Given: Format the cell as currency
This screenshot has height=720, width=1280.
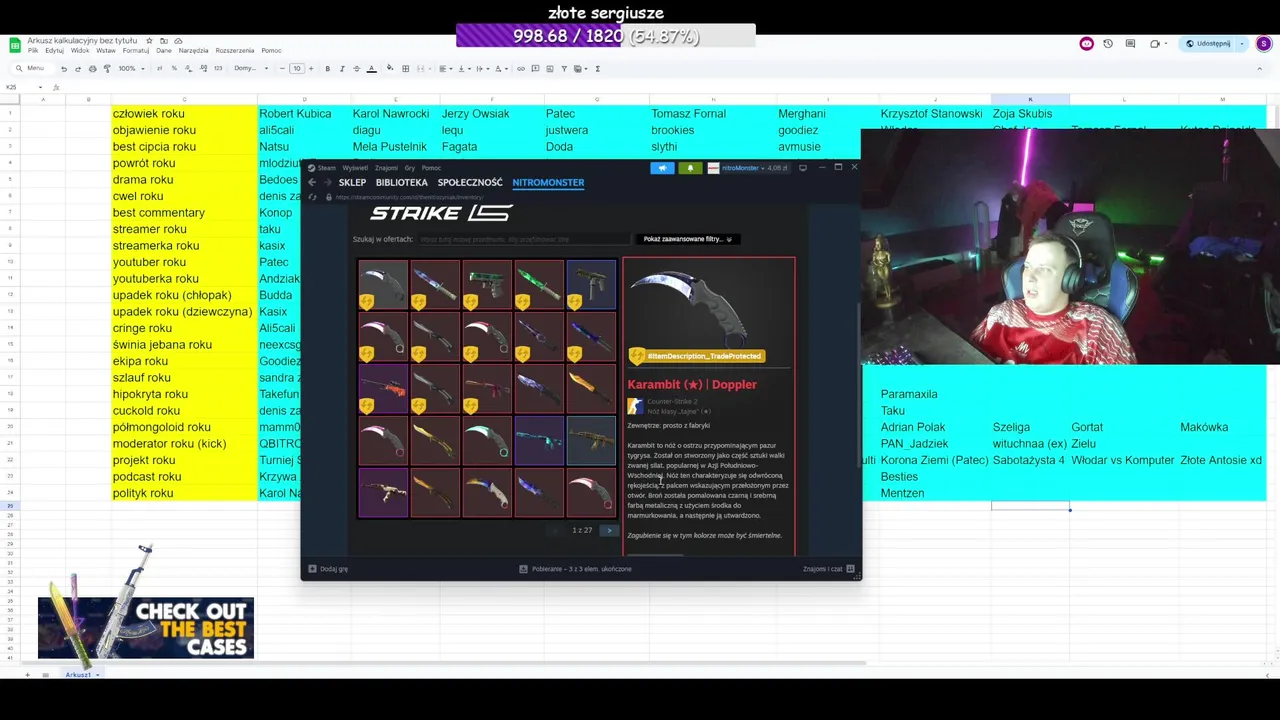Looking at the screenshot, I should click(x=160, y=68).
